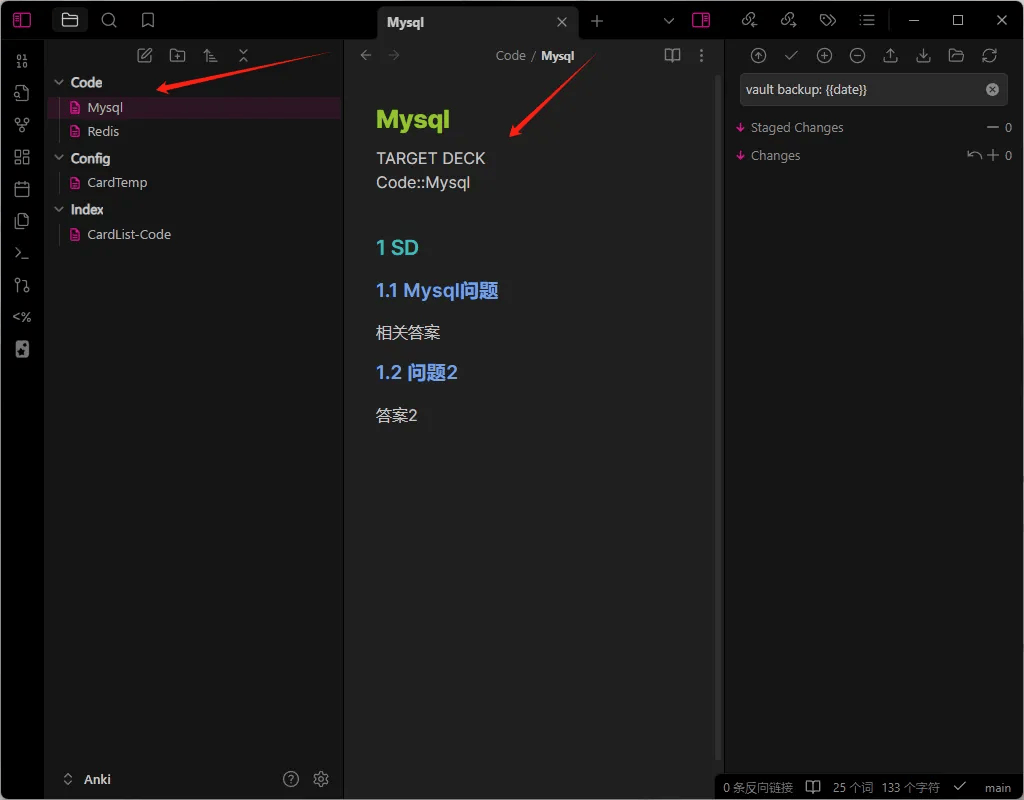Discard all changes

(974, 155)
